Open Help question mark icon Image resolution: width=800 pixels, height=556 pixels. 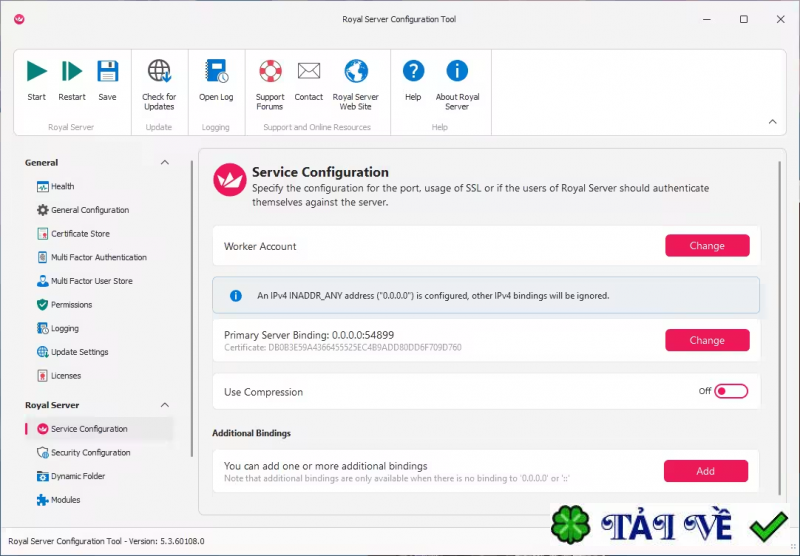pyautogui.click(x=413, y=70)
